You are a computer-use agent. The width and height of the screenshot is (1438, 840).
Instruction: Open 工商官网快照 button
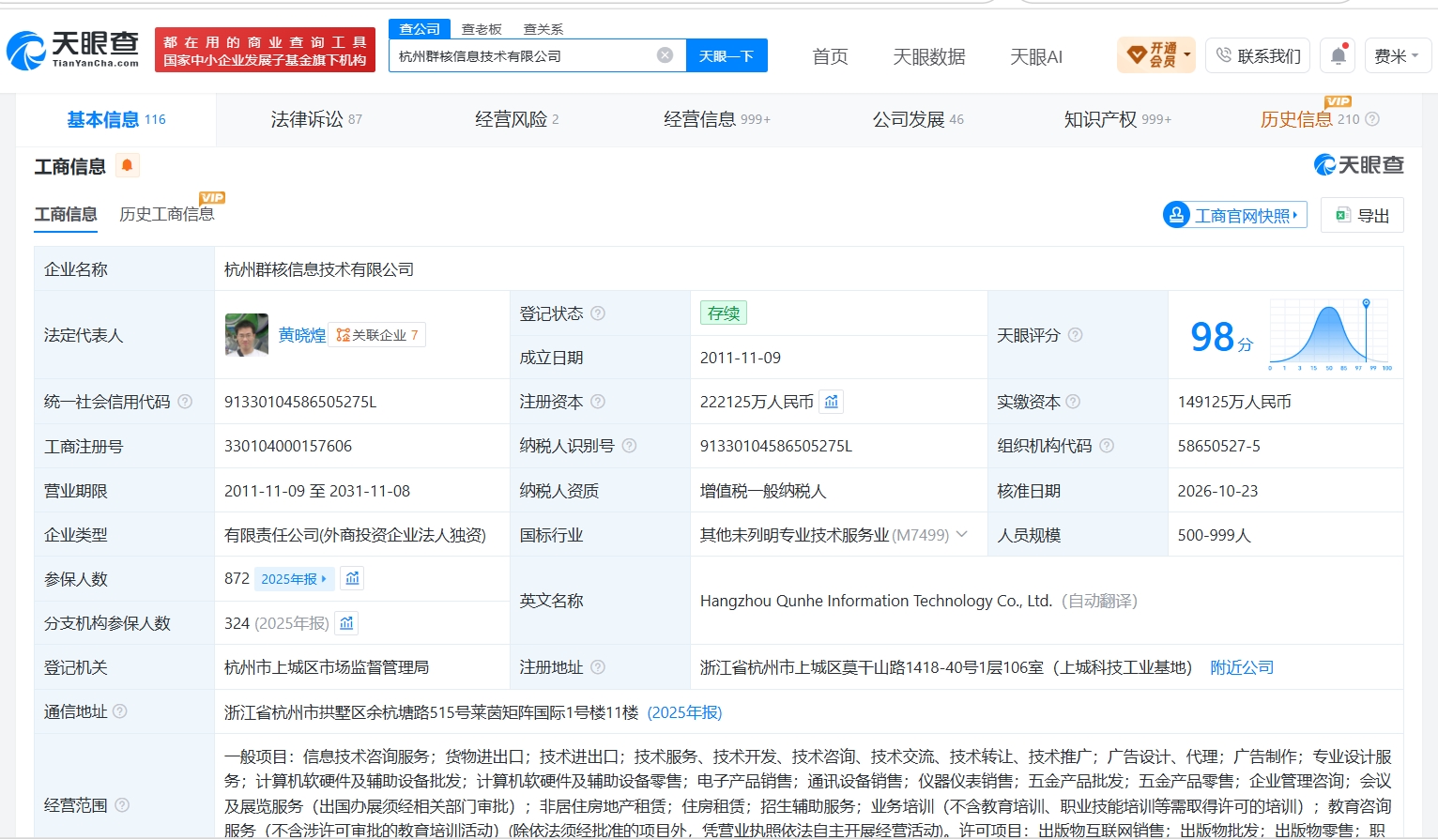[x=1234, y=215]
